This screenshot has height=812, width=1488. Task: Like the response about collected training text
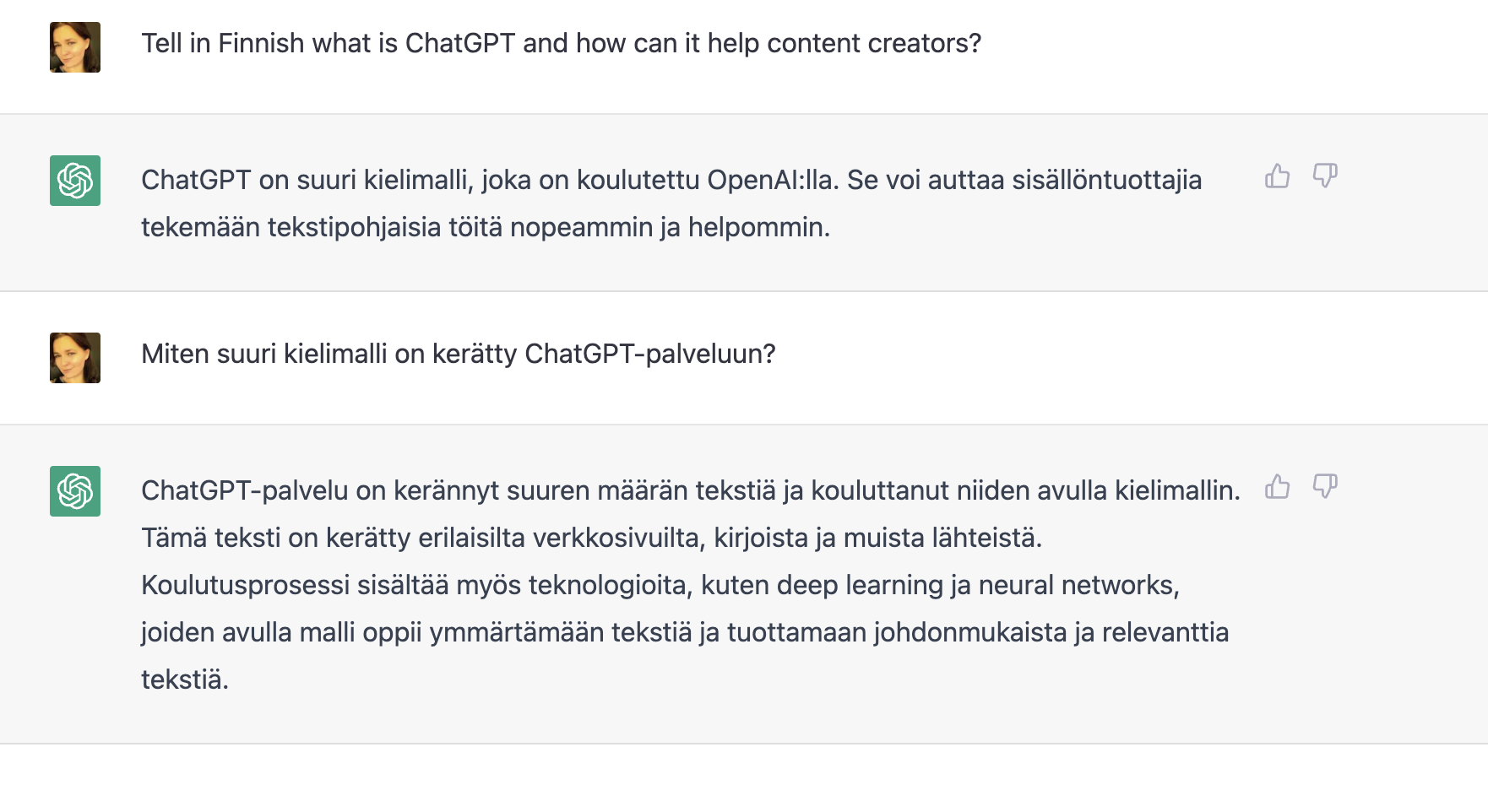(1277, 486)
